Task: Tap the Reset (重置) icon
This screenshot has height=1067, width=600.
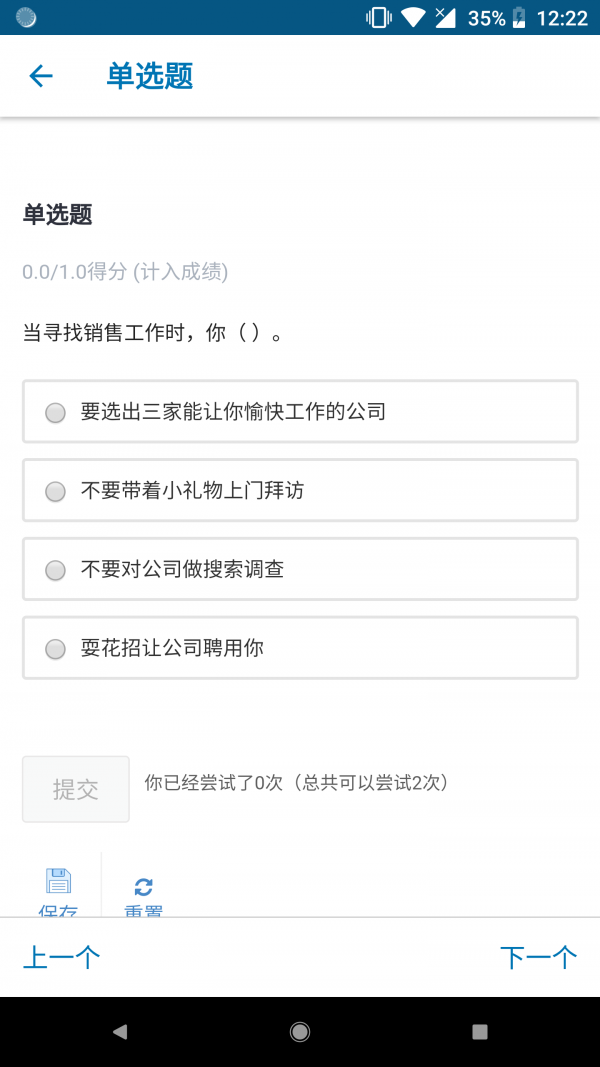Action: pyautogui.click(x=143, y=888)
